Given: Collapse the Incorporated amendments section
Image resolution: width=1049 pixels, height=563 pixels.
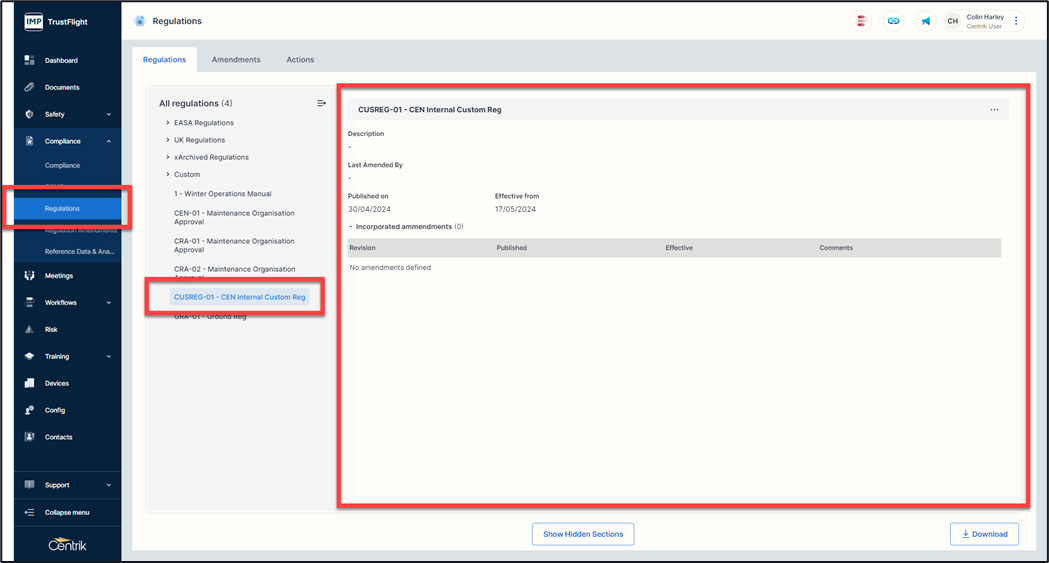Looking at the screenshot, I should pos(351,227).
